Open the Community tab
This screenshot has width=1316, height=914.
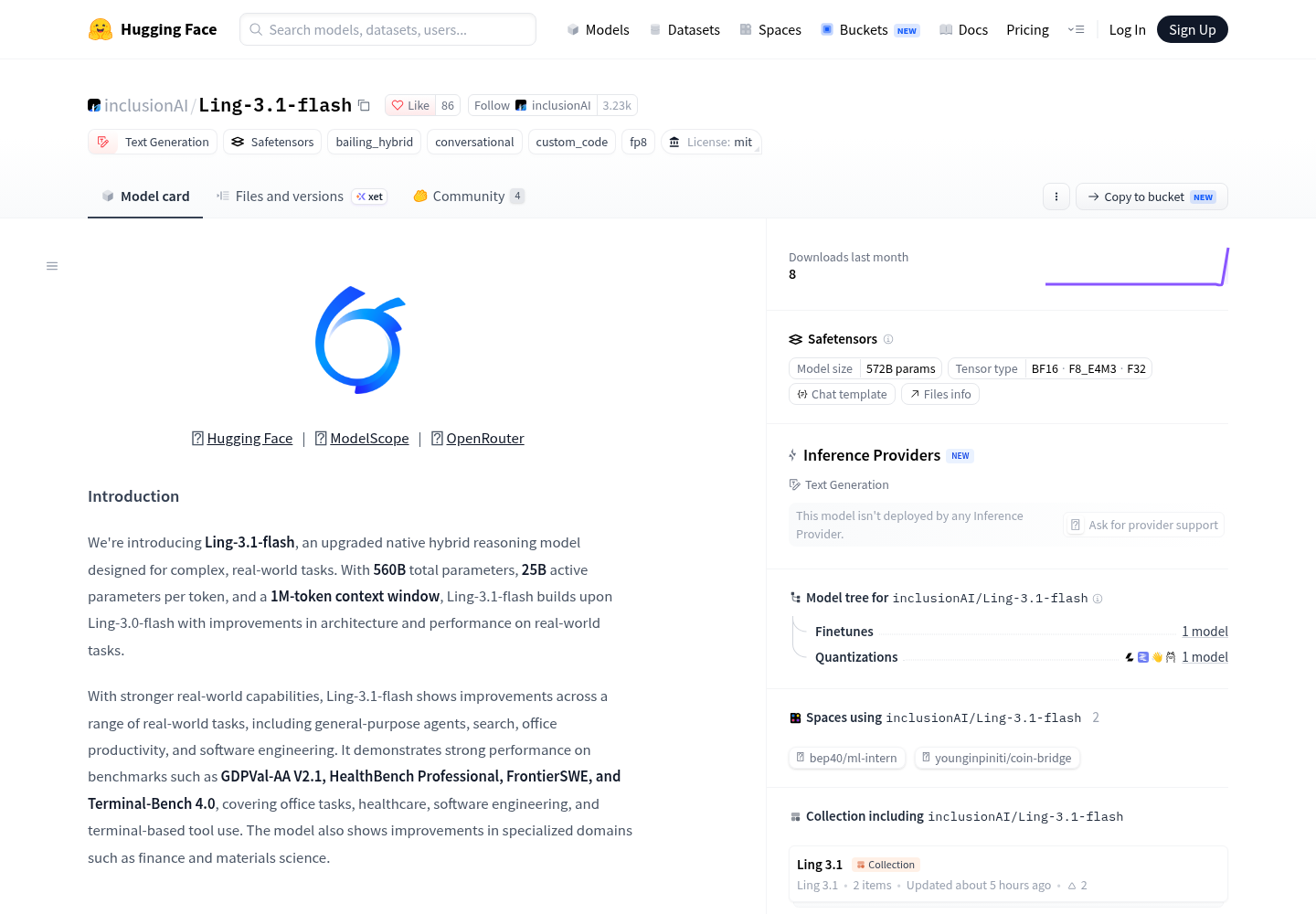469,197
